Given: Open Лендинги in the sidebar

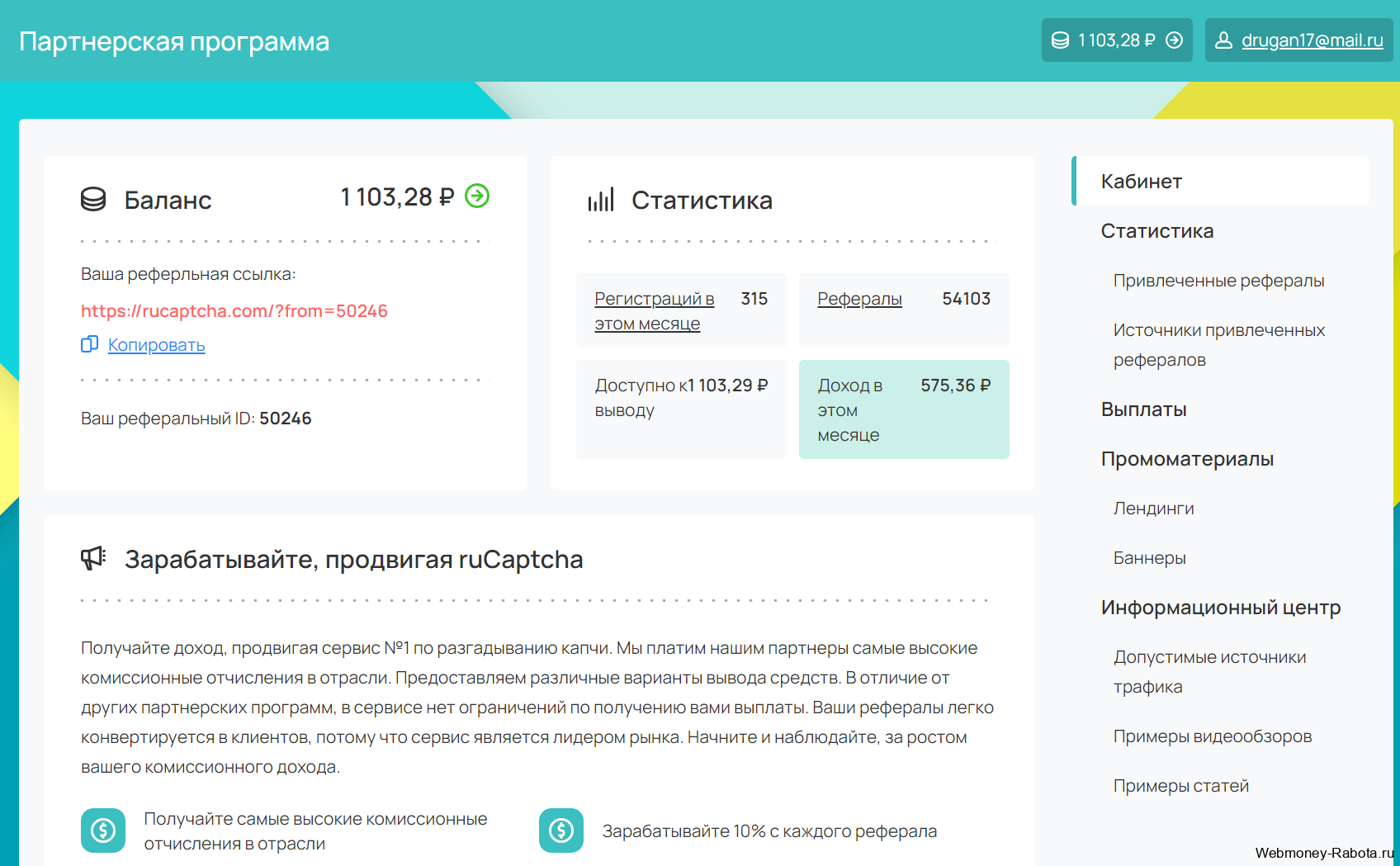Looking at the screenshot, I should click(1153, 509).
